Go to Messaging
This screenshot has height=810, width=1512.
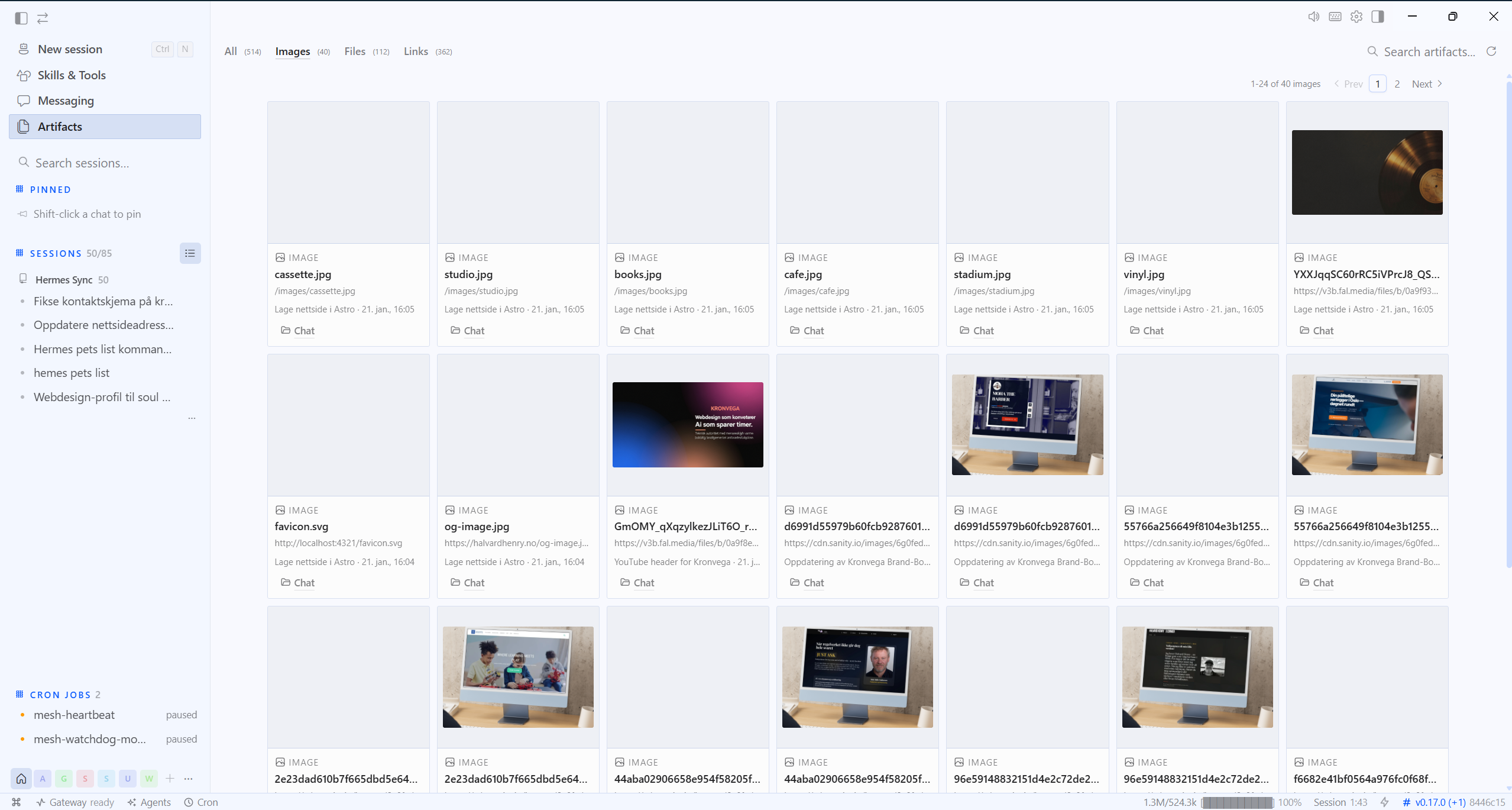(105, 101)
